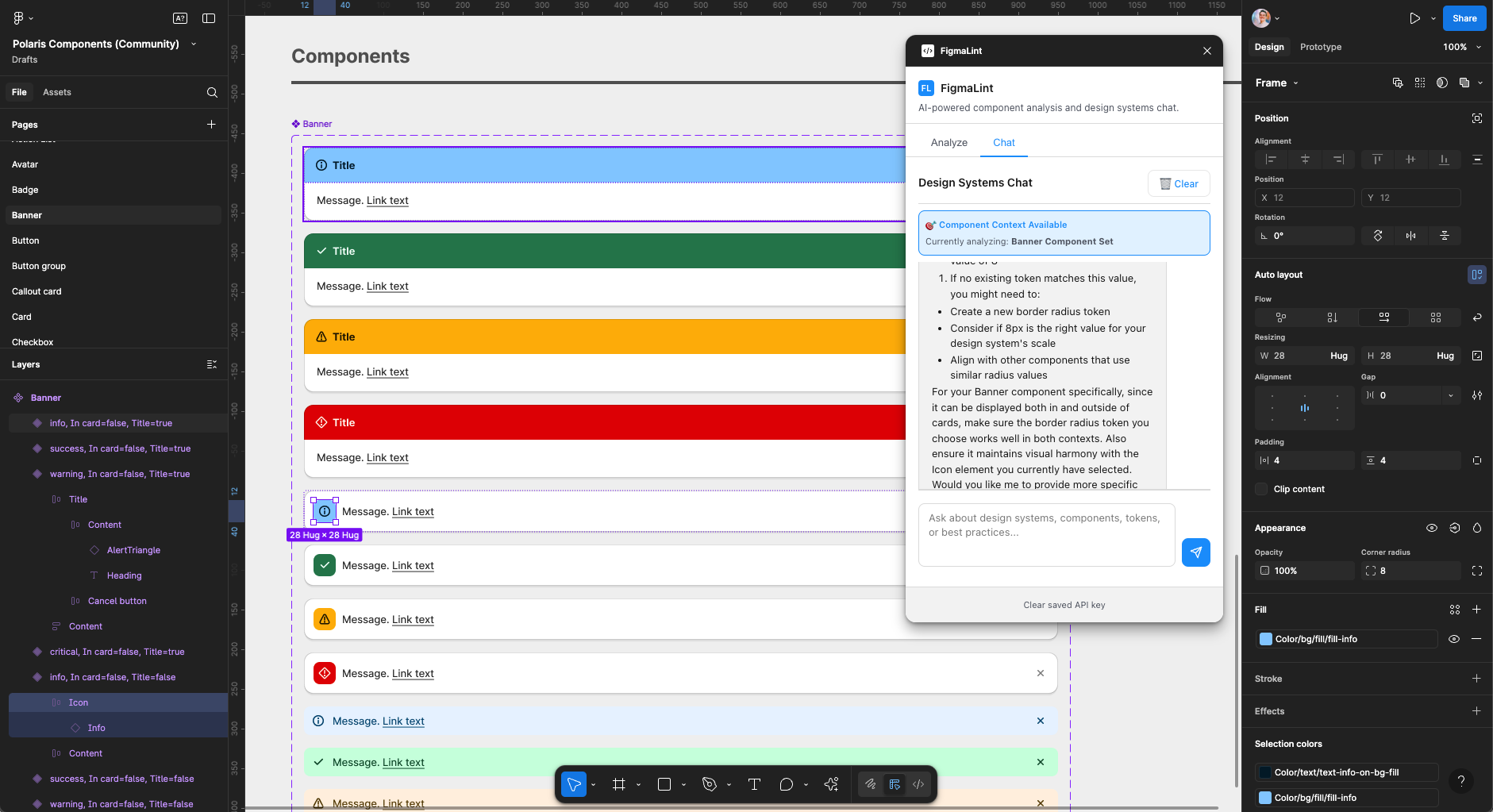The image size is (1493, 812).
Task: Switch to the Assets tab
Action: click(56, 92)
